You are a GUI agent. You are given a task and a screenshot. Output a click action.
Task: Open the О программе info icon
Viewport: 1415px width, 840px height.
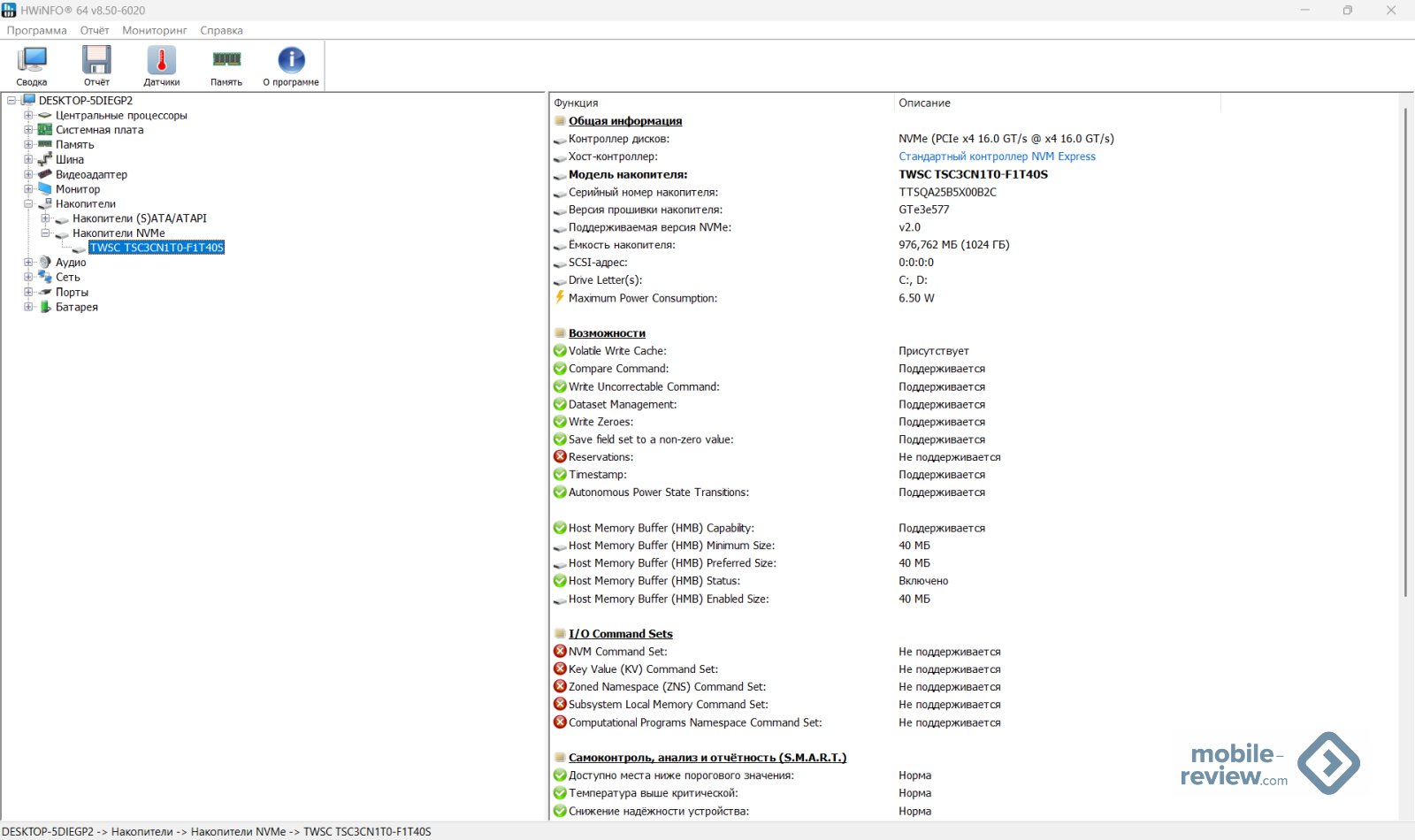pyautogui.click(x=291, y=60)
